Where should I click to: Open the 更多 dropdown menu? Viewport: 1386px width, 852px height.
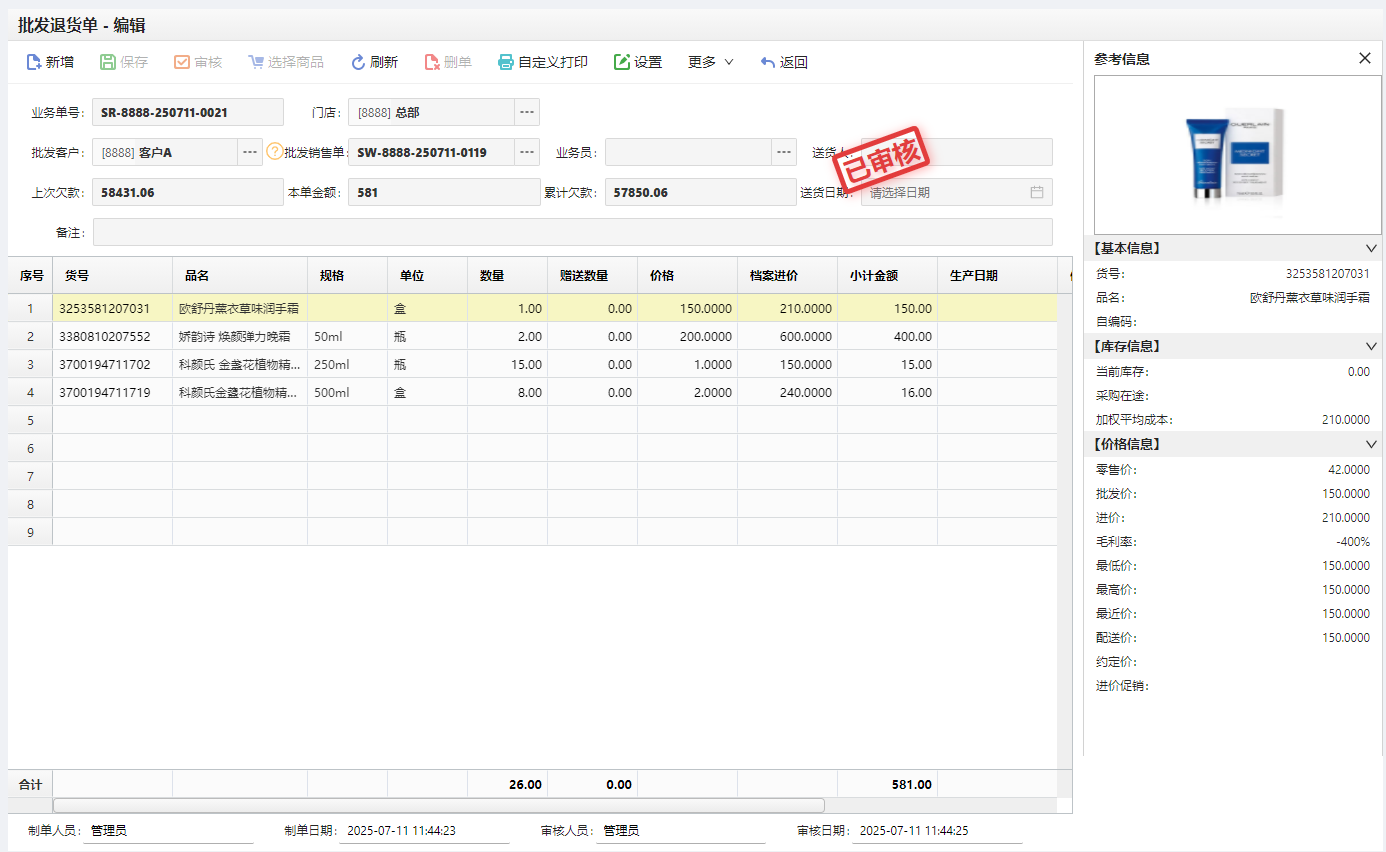pyautogui.click(x=711, y=62)
